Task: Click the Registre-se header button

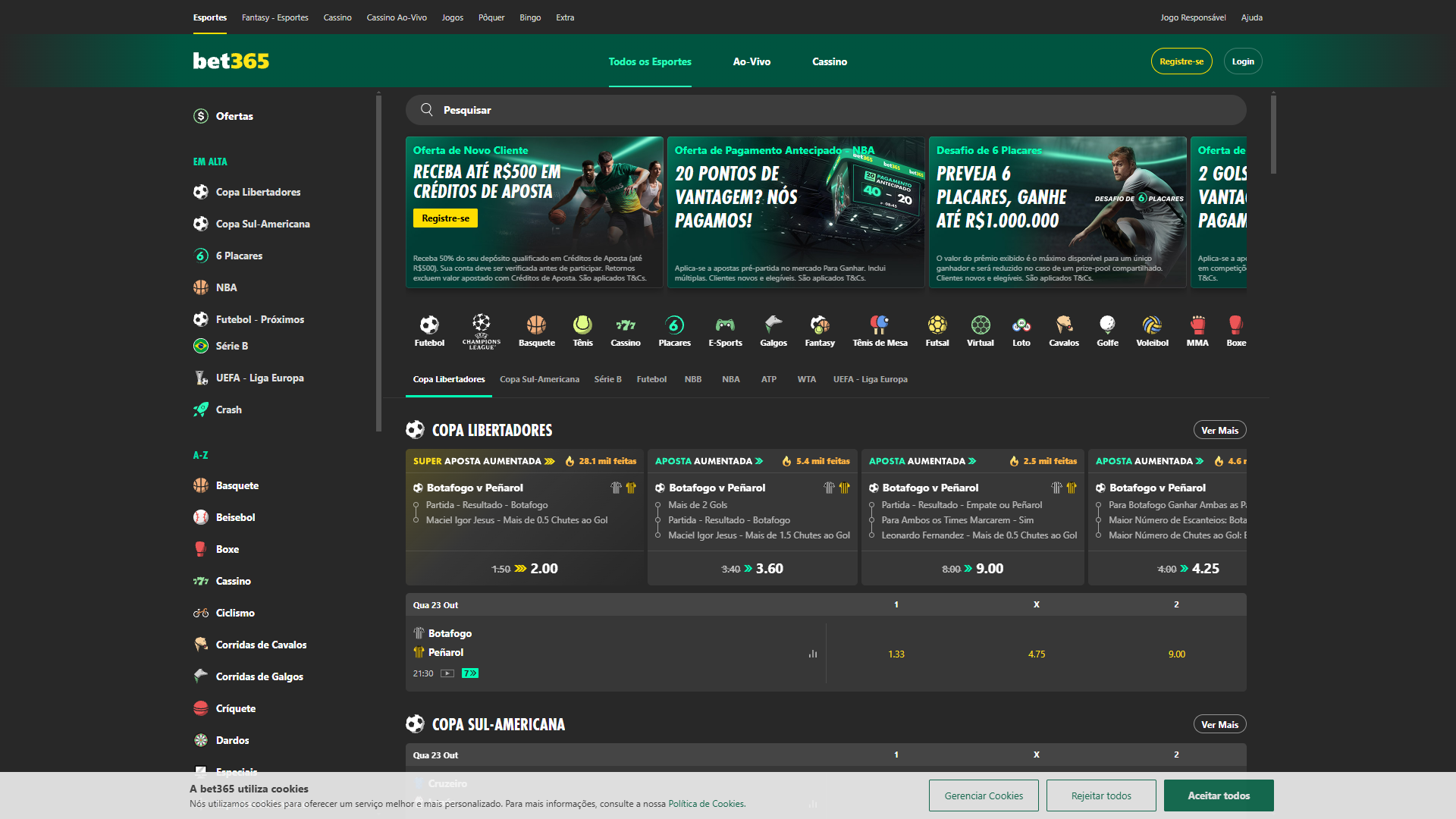Action: pyautogui.click(x=1181, y=61)
